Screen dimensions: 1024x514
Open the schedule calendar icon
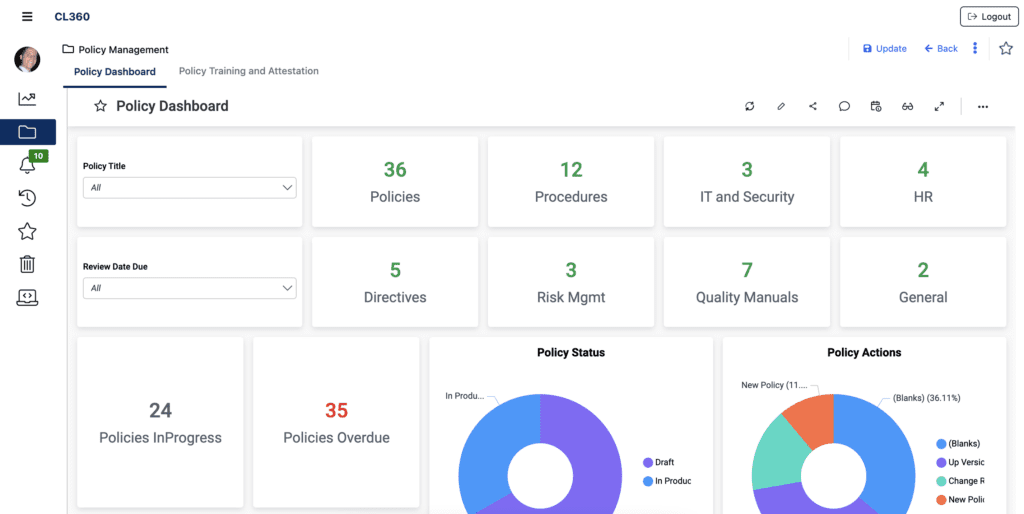click(876, 106)
